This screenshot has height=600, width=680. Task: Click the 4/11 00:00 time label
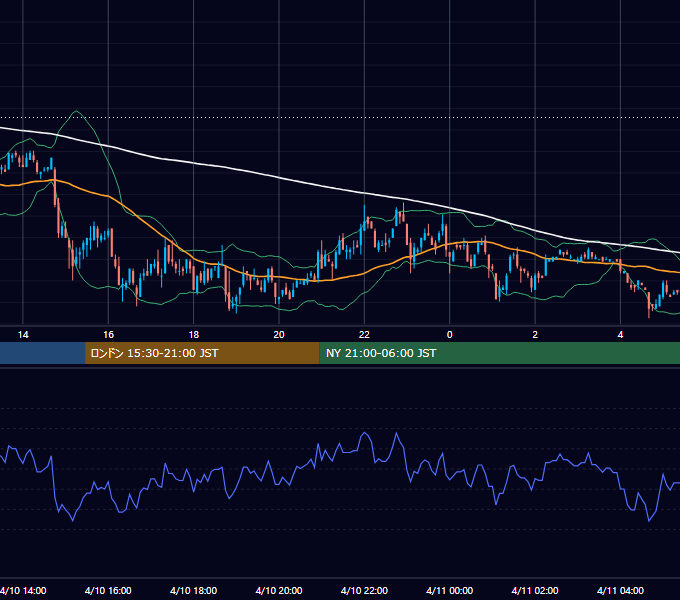click(x=450, y=590)
